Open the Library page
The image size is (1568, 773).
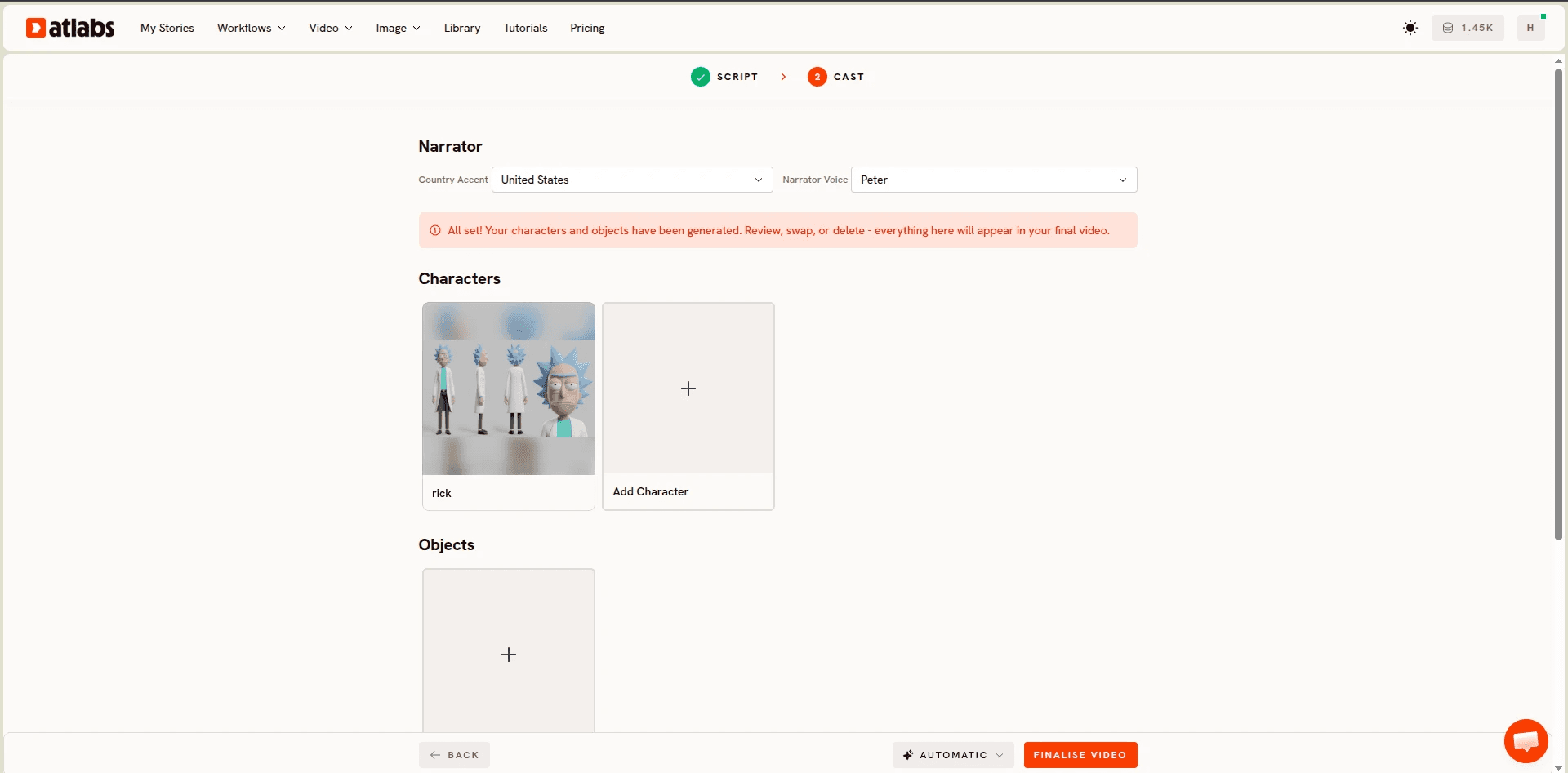(462, 28)
